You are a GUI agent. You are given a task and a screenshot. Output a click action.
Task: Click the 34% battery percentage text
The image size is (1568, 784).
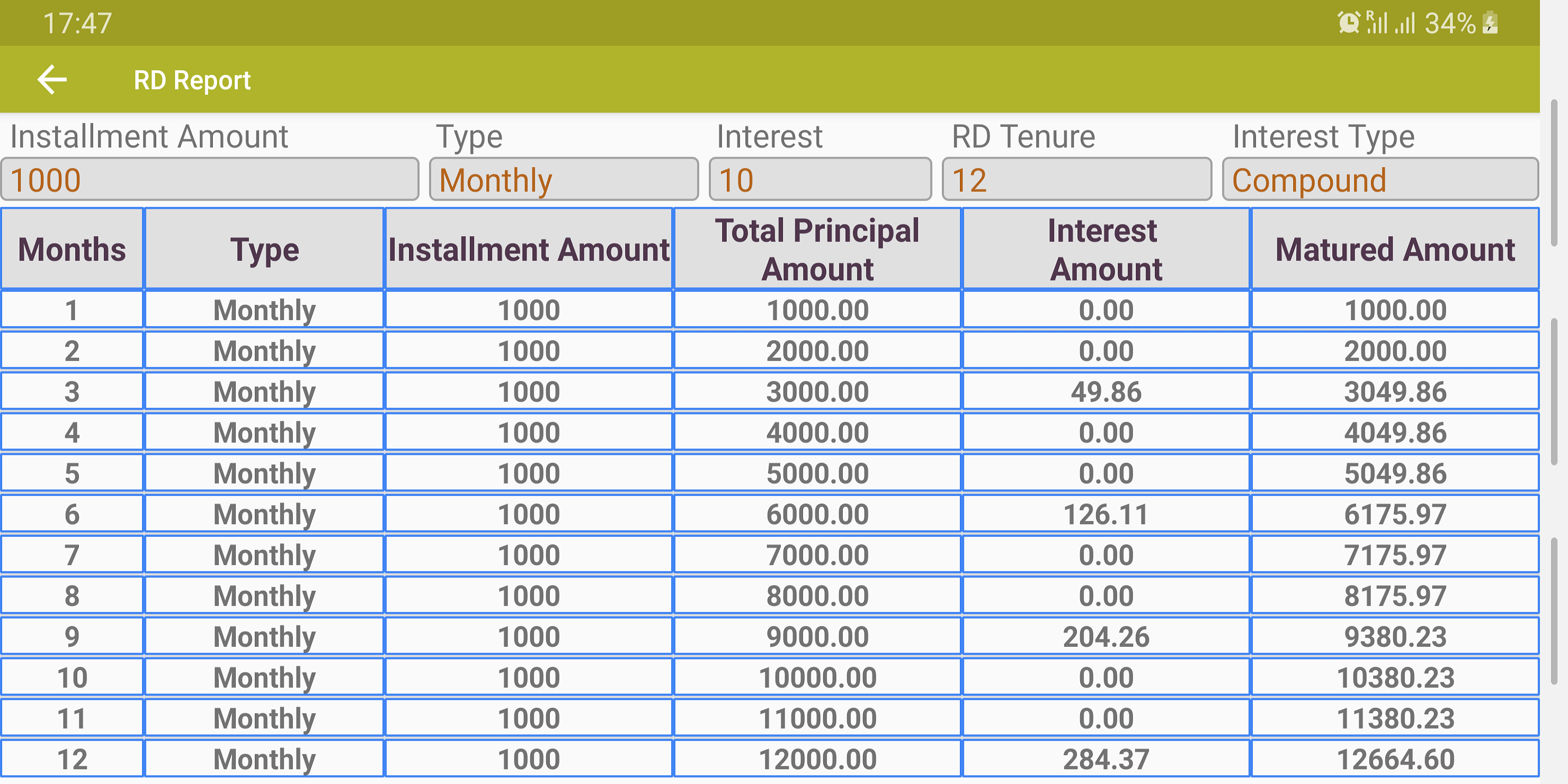tap(1450, 24)
